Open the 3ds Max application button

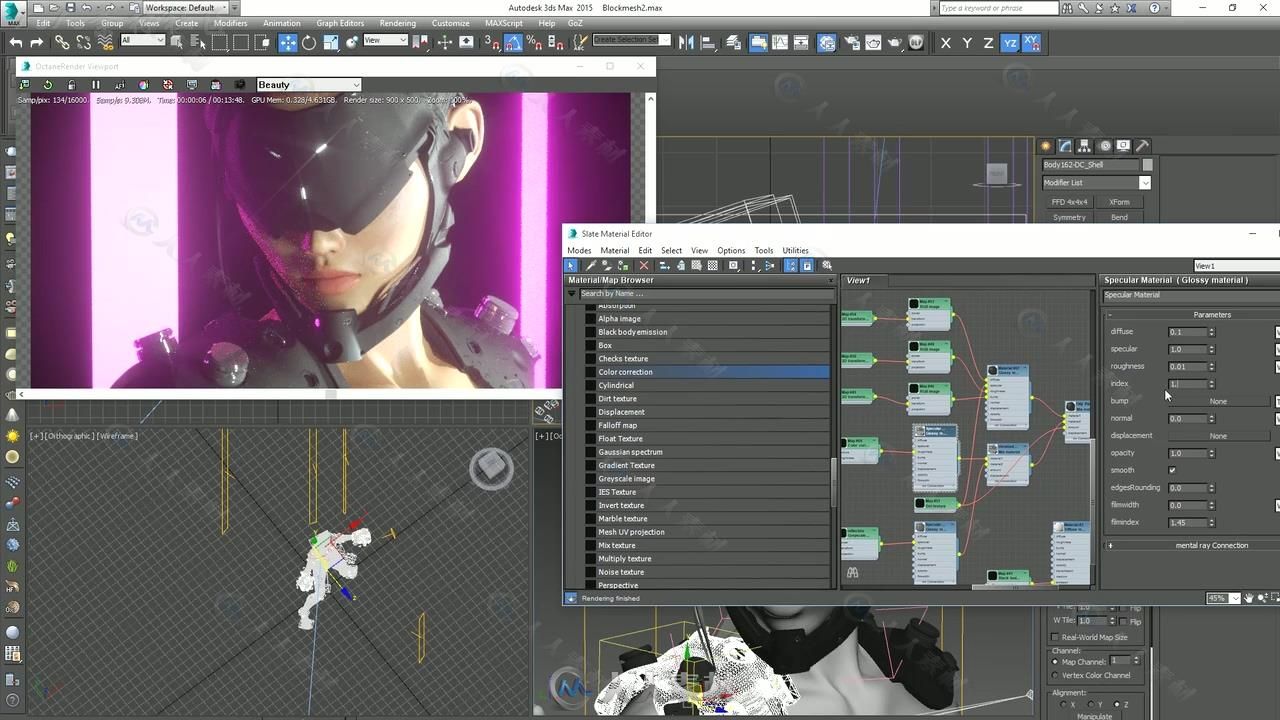14,12
